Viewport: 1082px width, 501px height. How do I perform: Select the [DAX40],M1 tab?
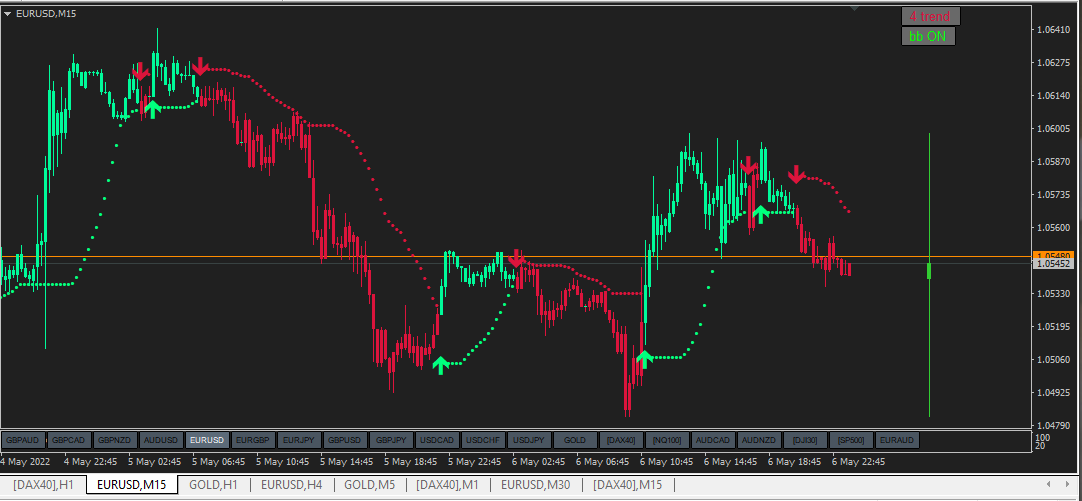click(446, 485)
